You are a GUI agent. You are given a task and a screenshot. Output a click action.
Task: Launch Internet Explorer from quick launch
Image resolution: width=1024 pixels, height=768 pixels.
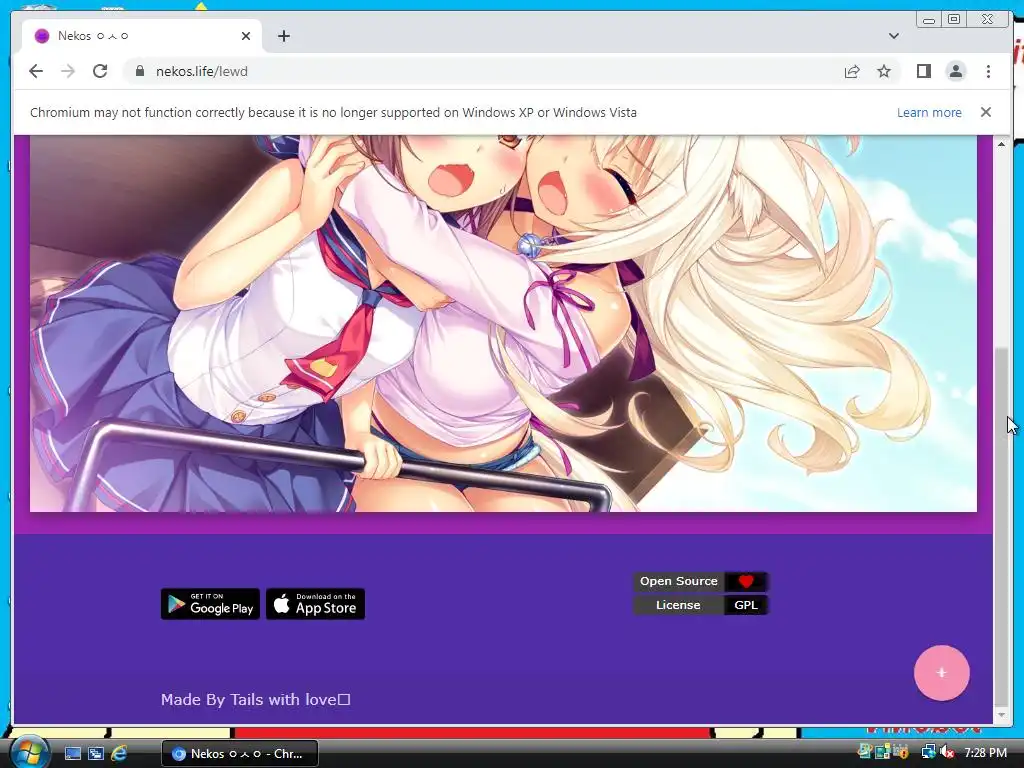point(119,754)
